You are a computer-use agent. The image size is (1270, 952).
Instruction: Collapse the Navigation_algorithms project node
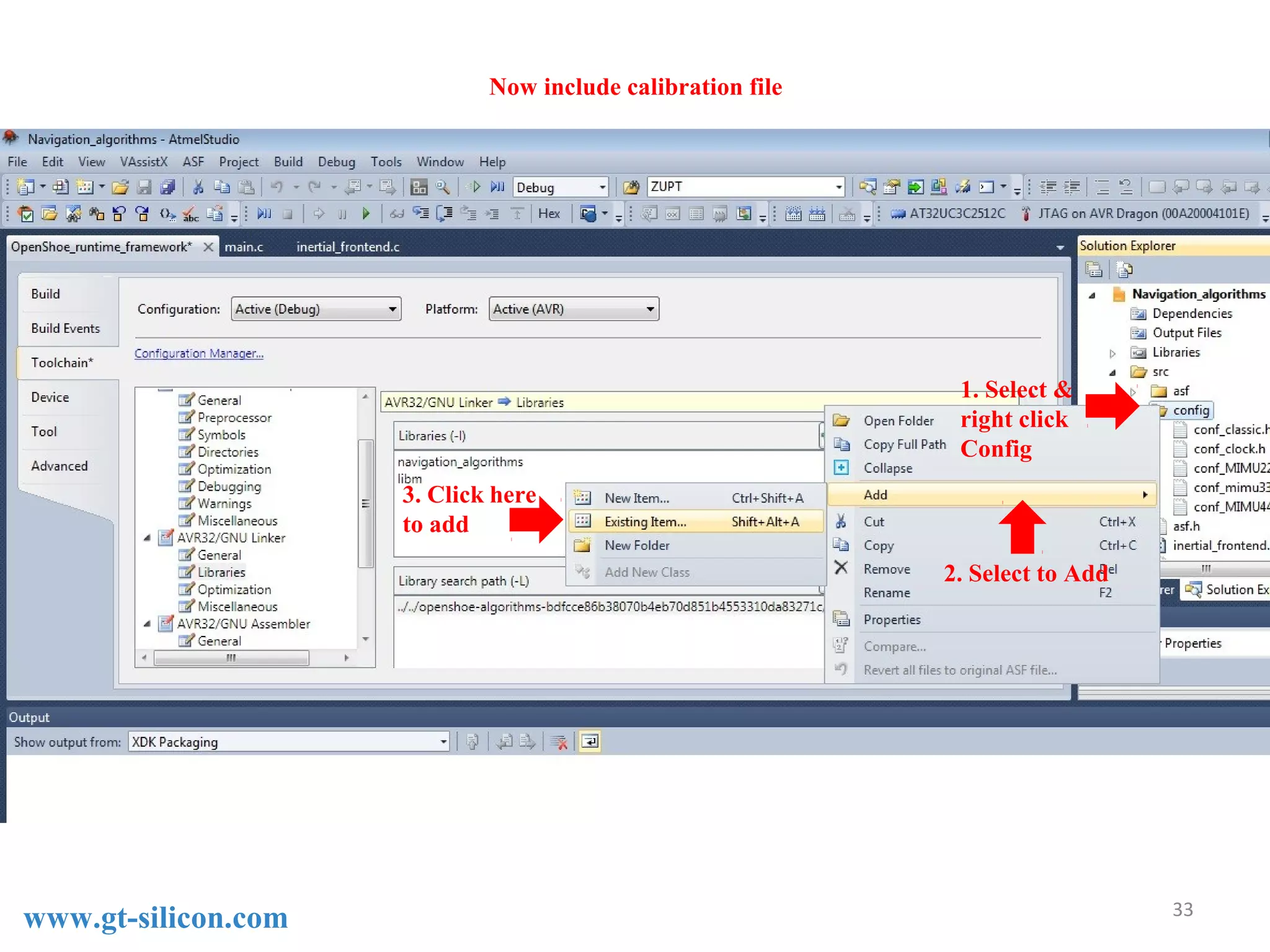point(1092,295)
